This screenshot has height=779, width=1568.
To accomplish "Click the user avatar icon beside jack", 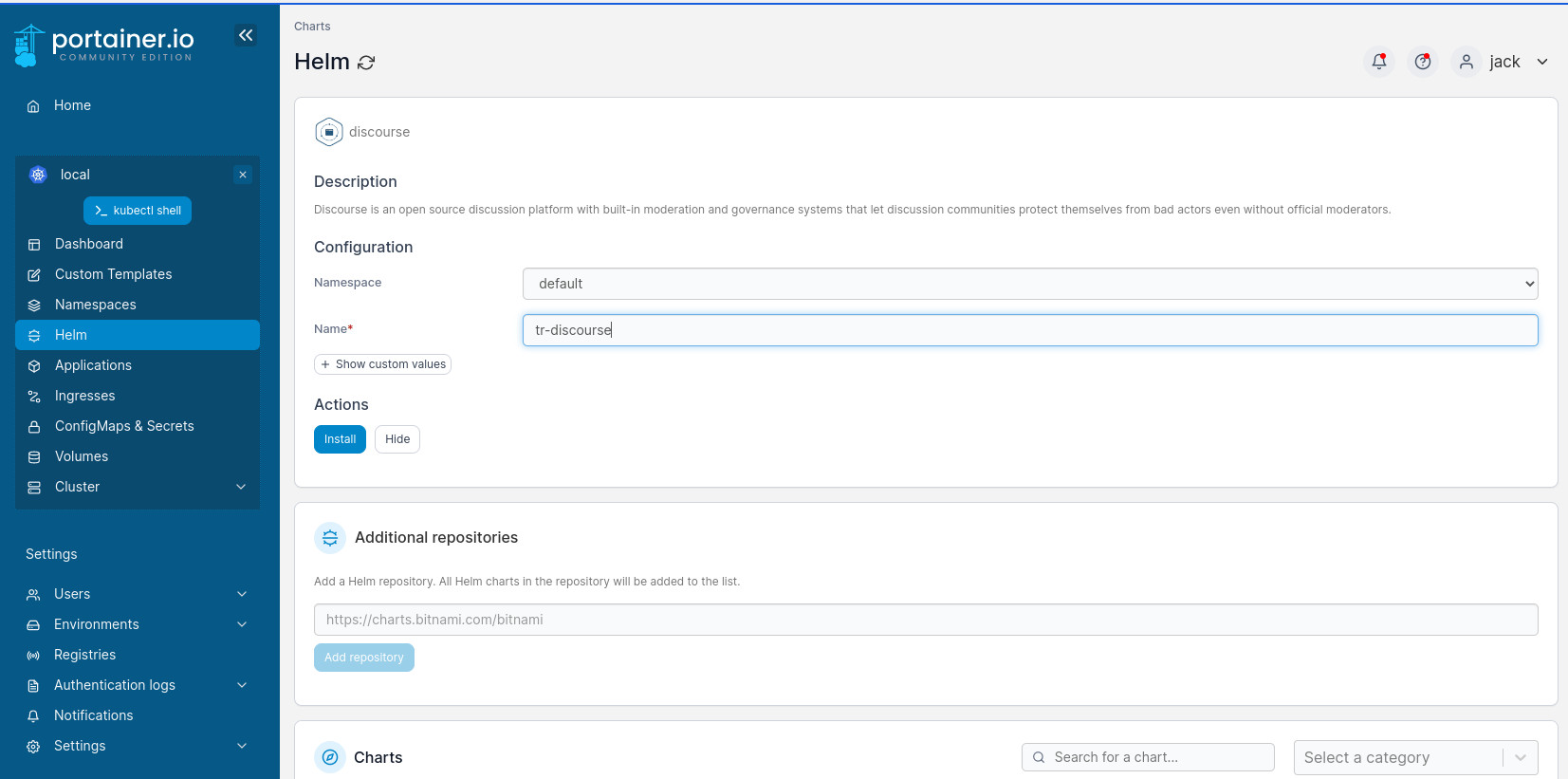I will coord(1466,62).
